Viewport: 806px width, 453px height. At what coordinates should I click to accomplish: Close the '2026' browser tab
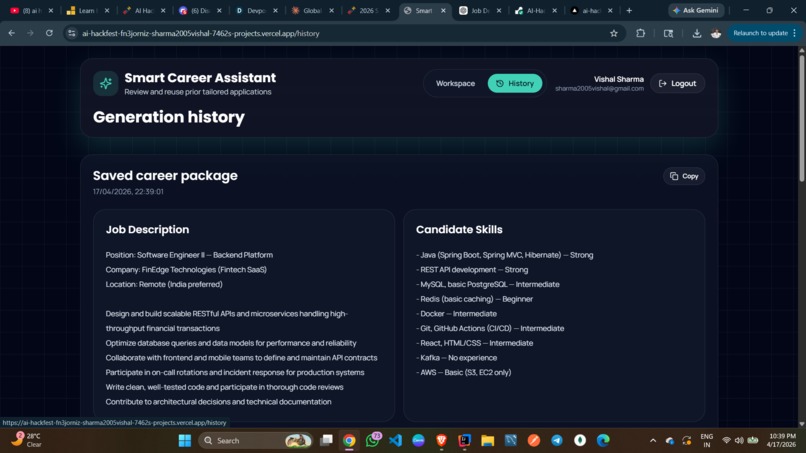pos(388,10)
